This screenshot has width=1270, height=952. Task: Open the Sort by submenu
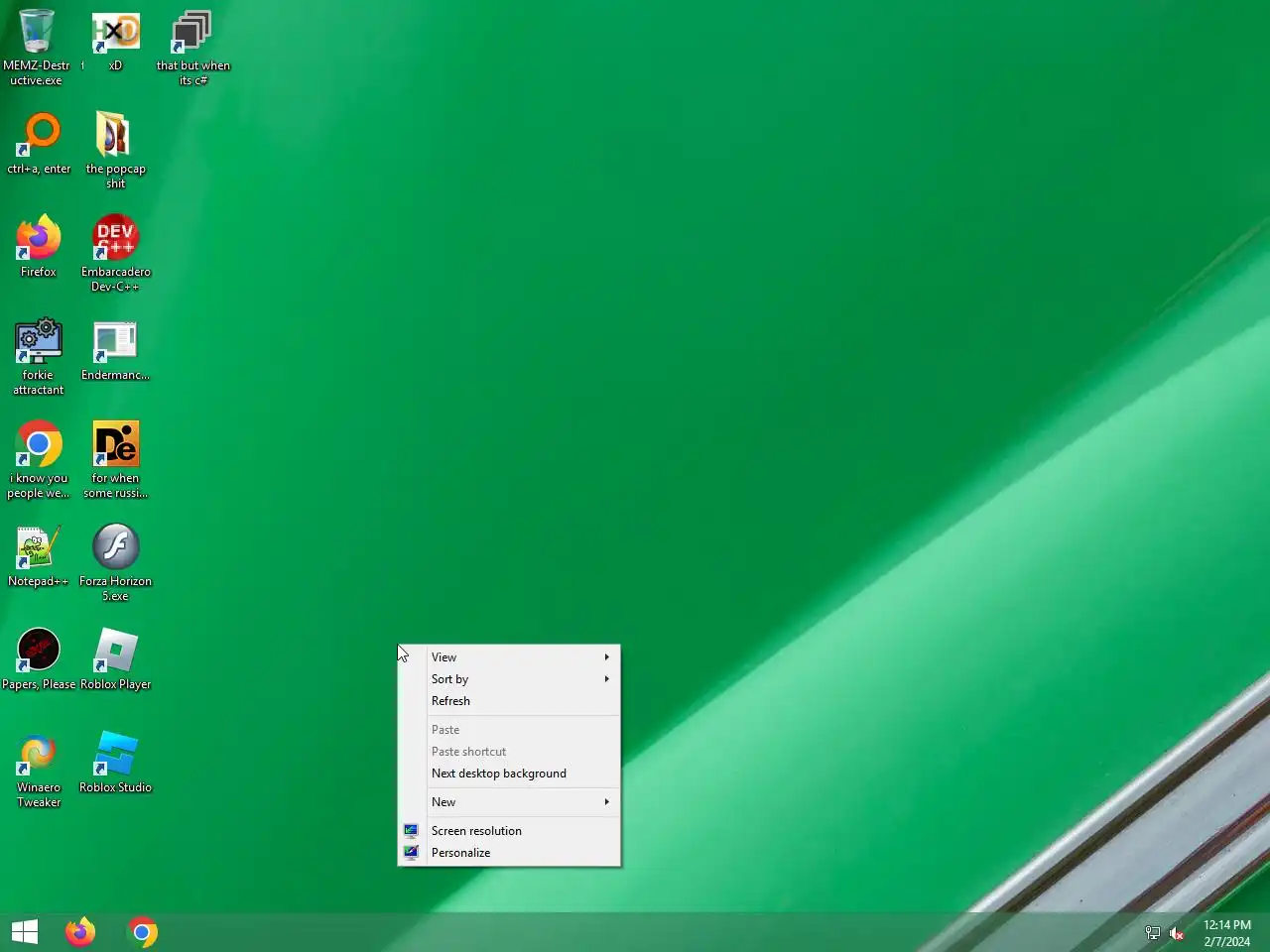509,679
